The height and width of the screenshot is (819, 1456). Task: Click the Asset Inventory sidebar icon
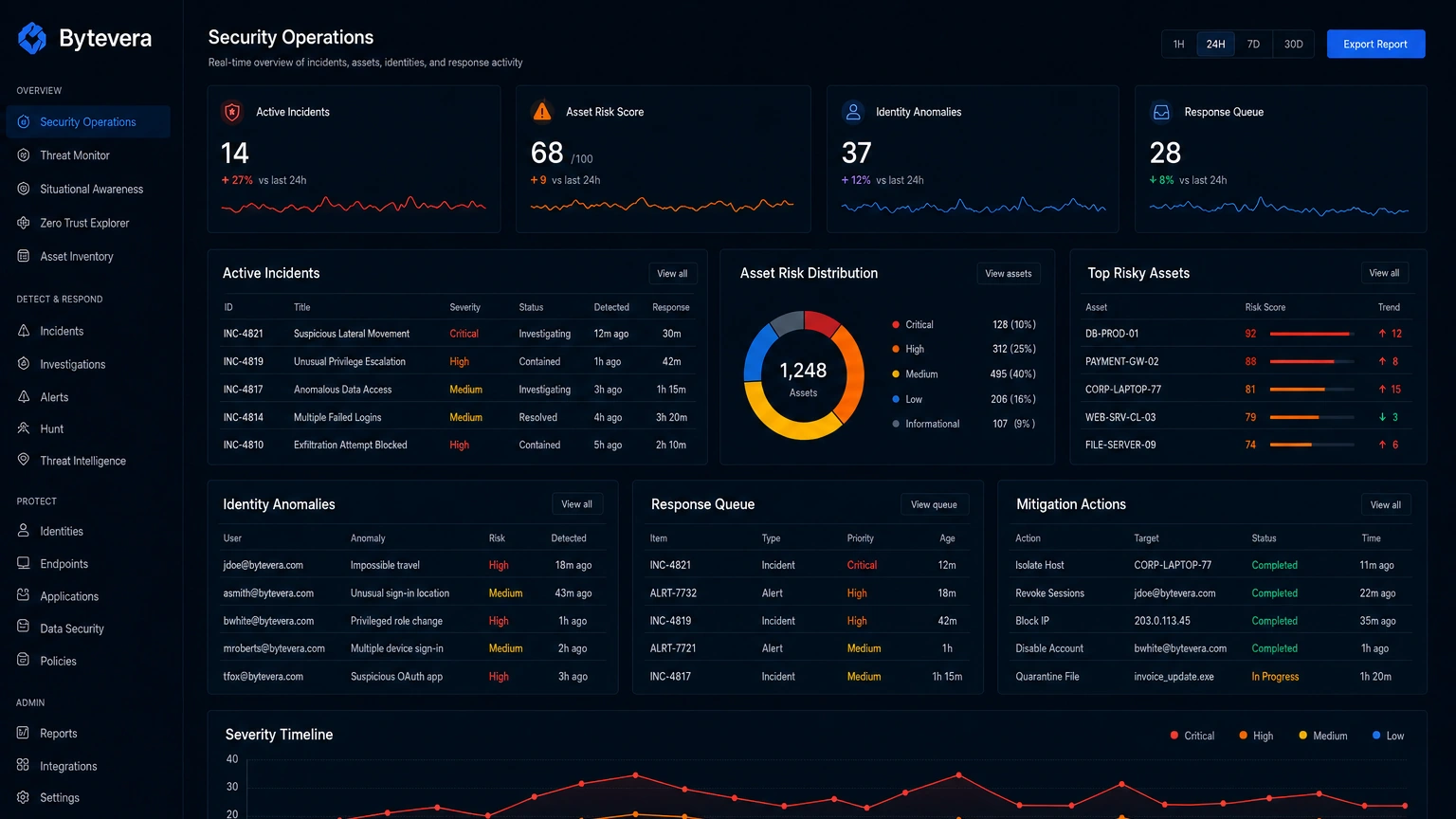click(x=24, y=256)
